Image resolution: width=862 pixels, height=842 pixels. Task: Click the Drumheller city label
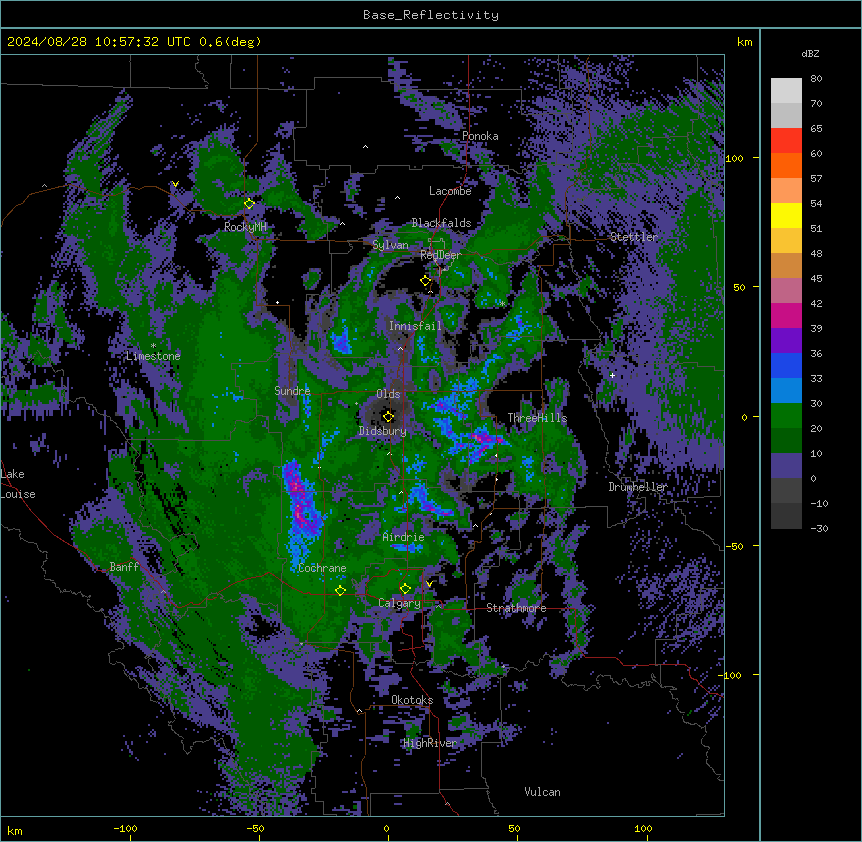coord(638,487)
